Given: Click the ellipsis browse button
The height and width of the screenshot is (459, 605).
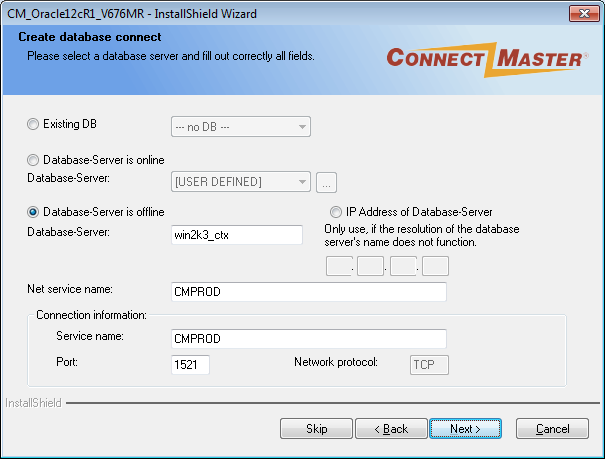Looking at the screenshot, I should 326,182.
